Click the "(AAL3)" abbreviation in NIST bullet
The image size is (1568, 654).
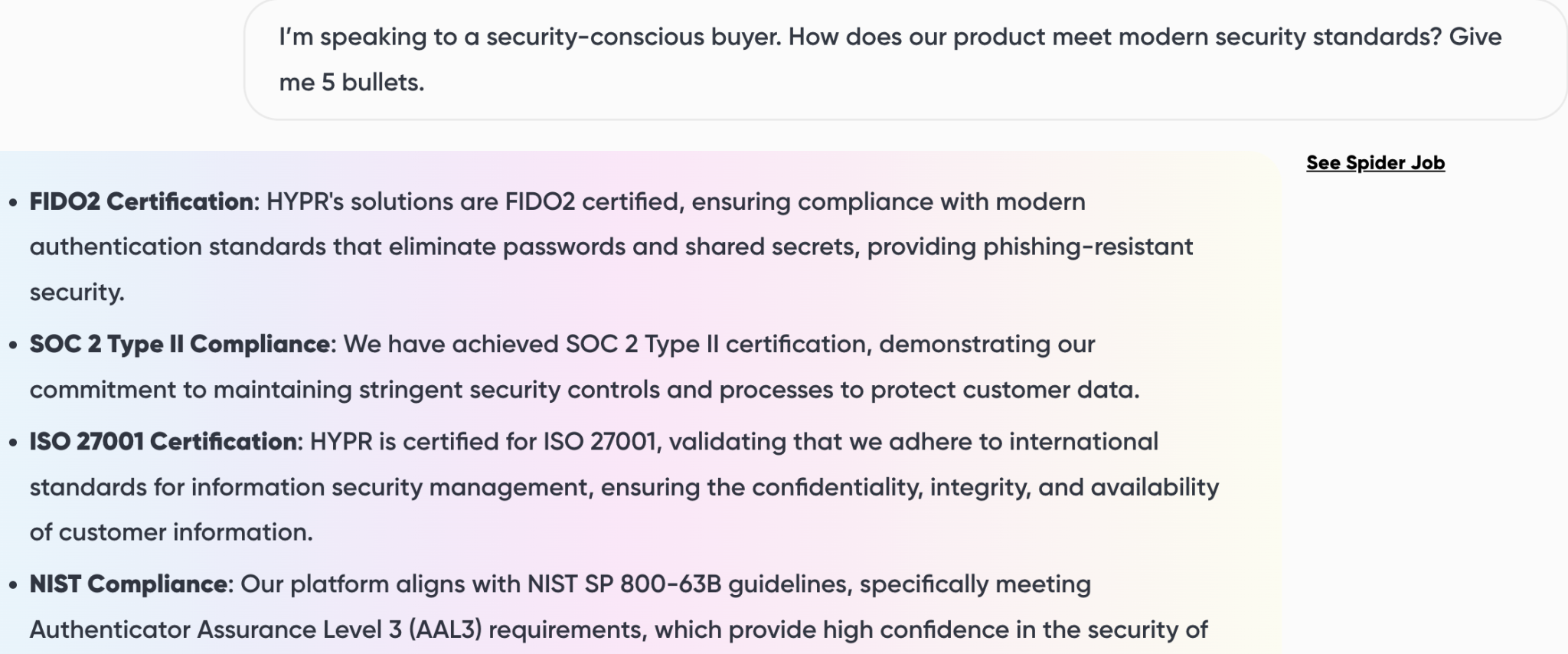click(445, 629)
